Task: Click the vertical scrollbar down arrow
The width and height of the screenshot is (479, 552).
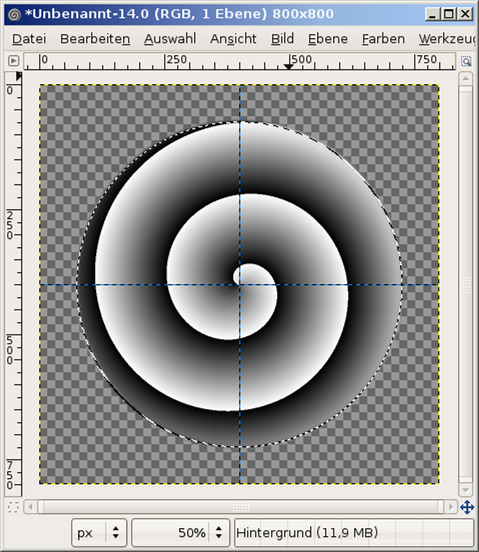Action: [x=466, y=490]
